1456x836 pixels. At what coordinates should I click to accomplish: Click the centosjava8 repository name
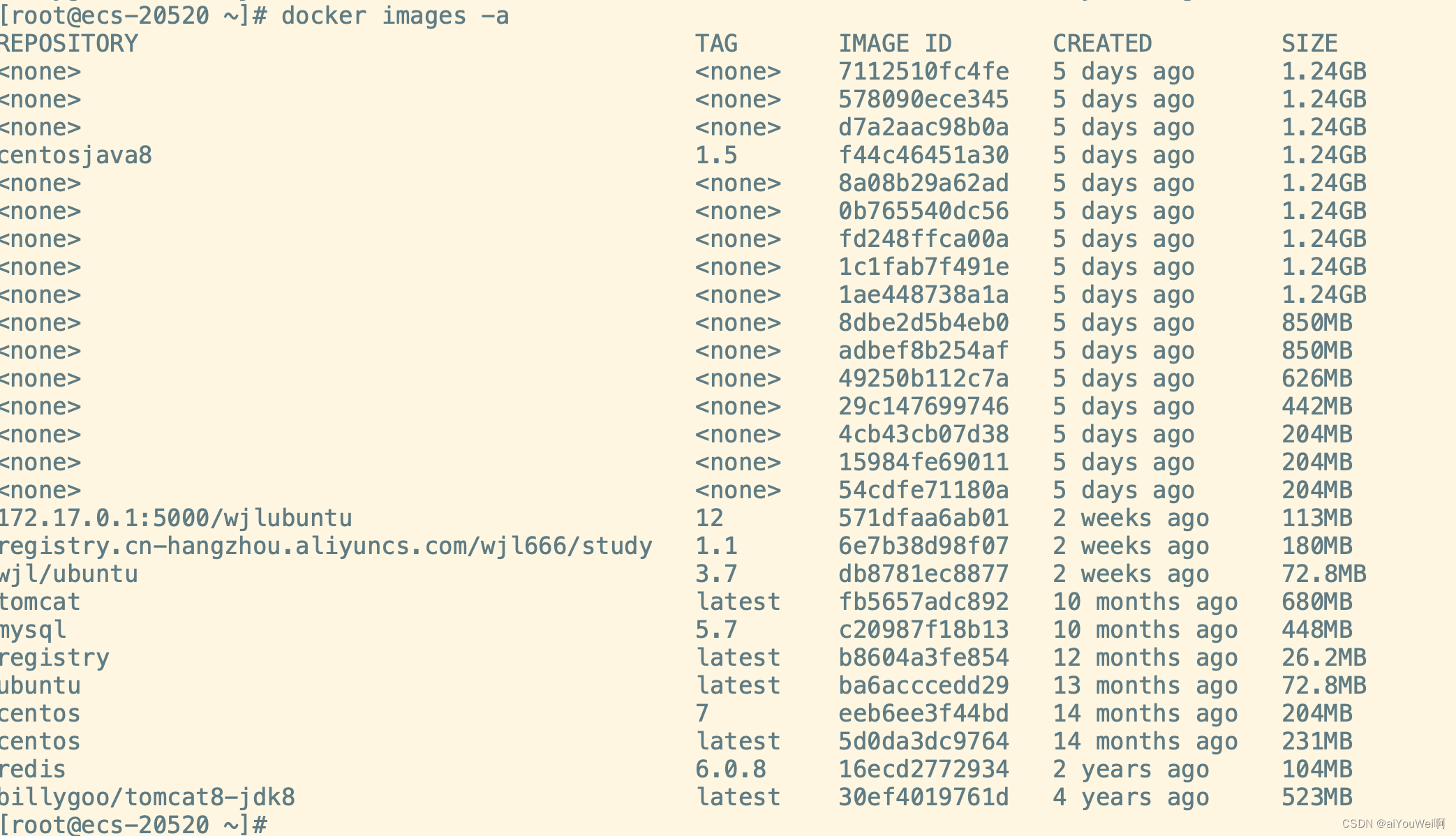point(75,155)
